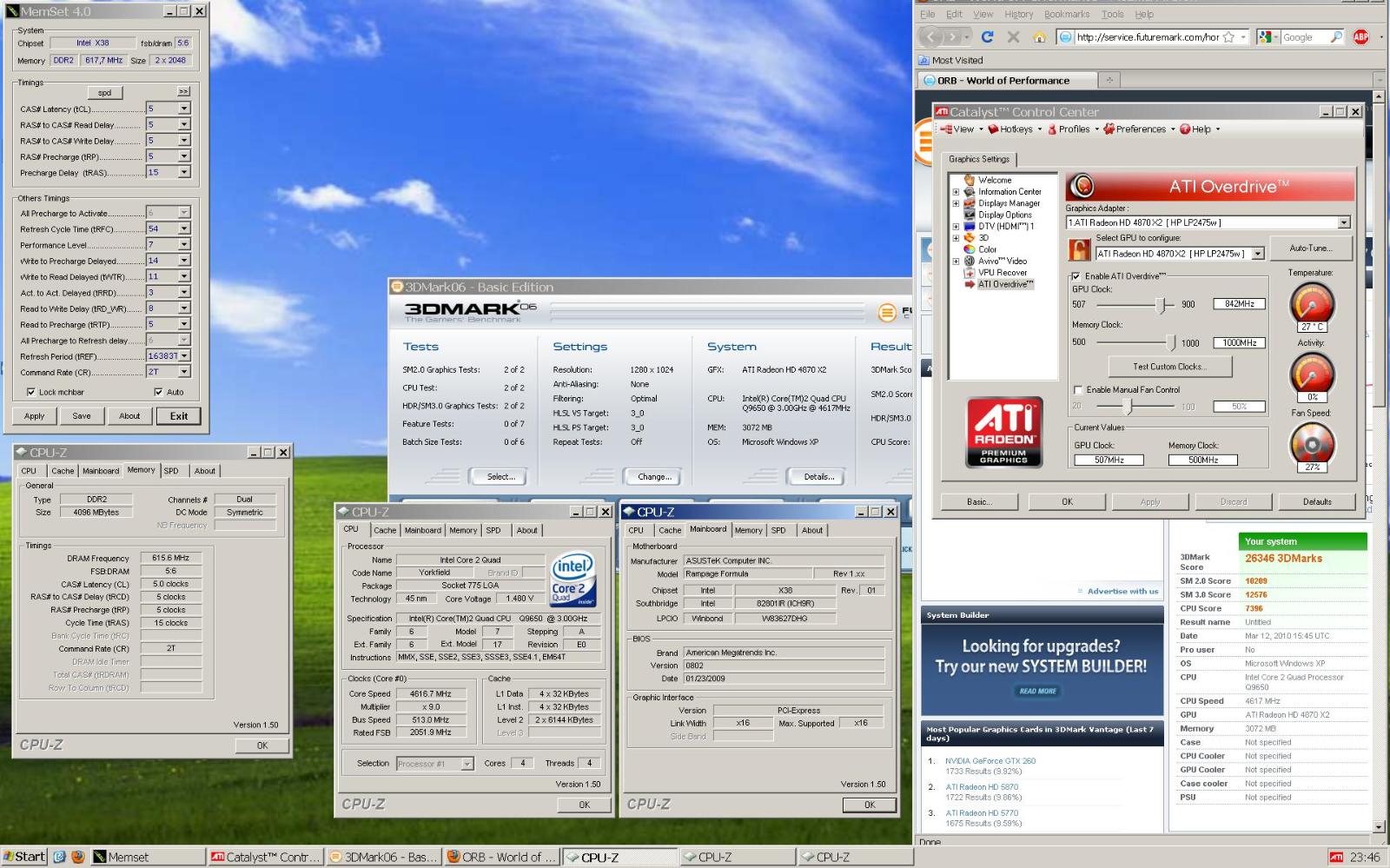Image resolution: width=1390 pixels, height=868 pixels.
Task: Expand the Avivo Video tree node
Action: pos(956,261)
